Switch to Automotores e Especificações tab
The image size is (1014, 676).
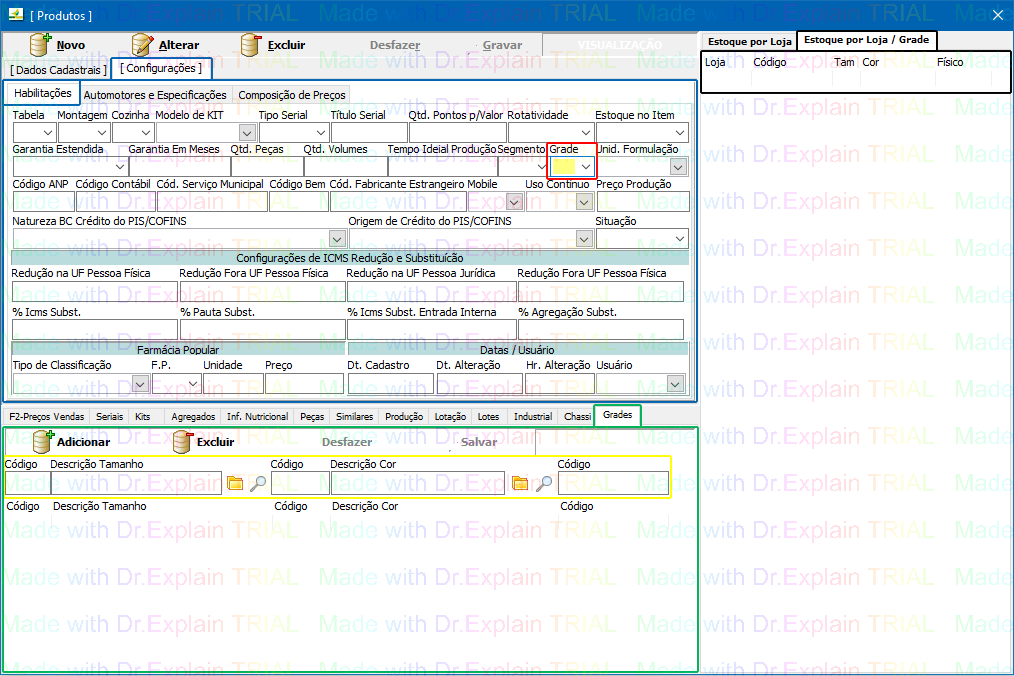tap(155, 95)
